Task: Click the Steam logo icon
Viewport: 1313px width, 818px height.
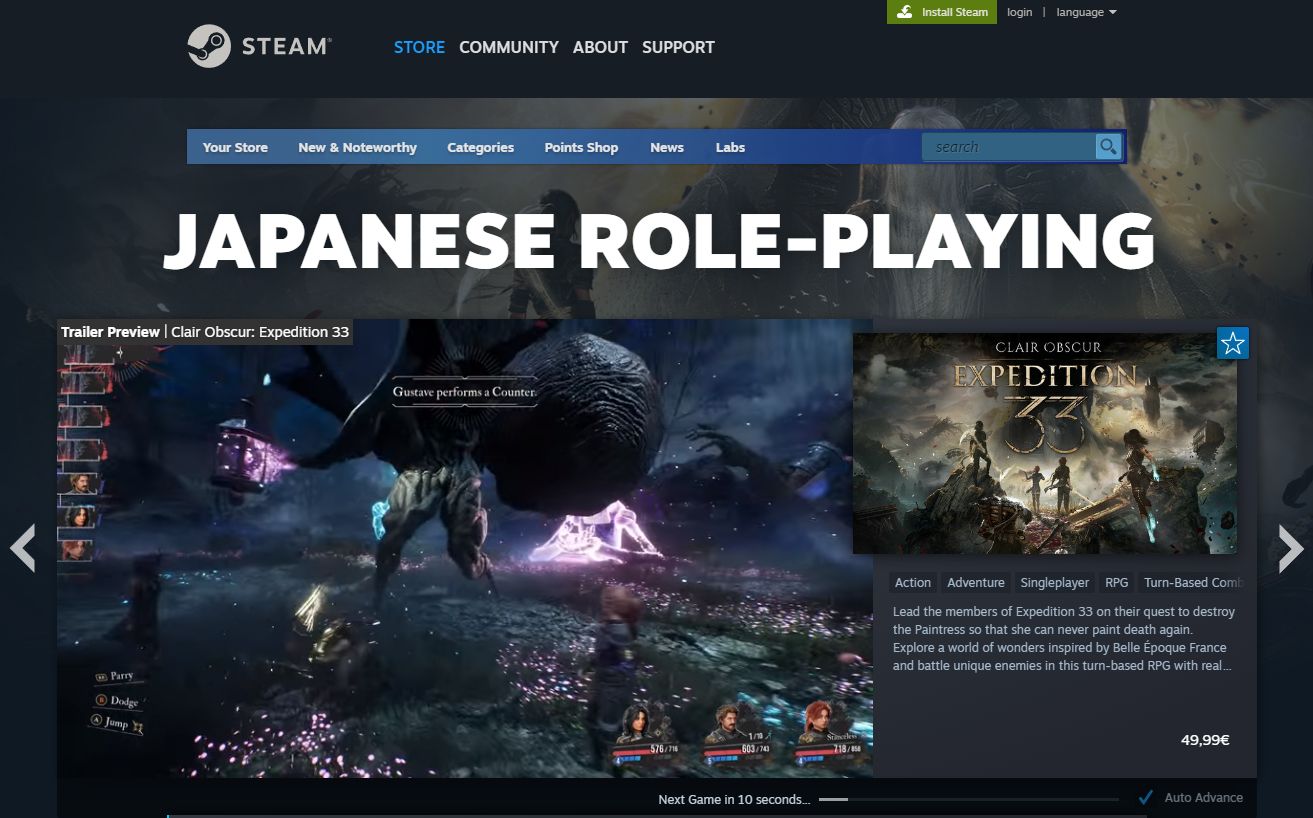Action: tap(209, 47)
